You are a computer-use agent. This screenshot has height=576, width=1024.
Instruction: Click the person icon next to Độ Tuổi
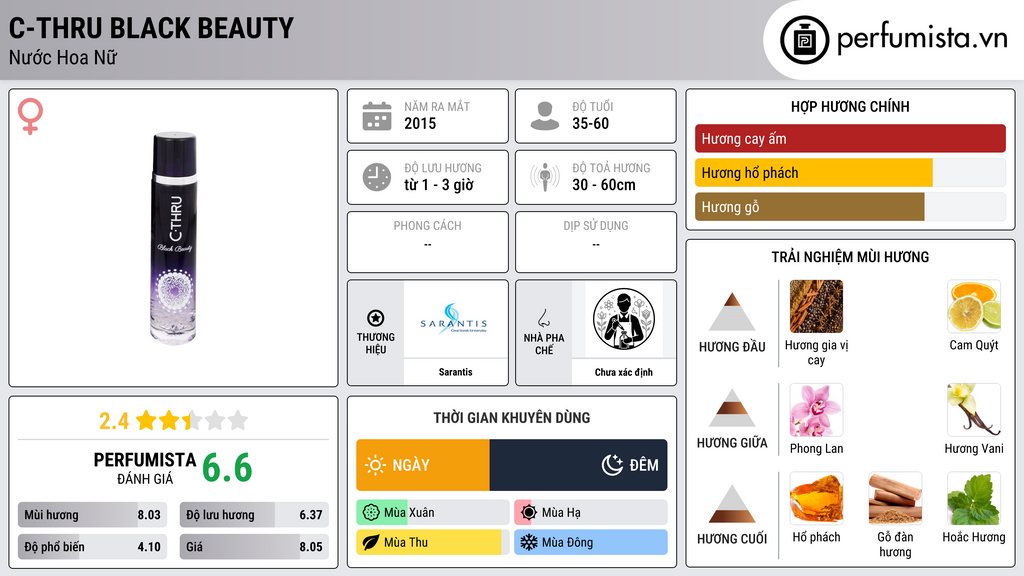point(545,116)
